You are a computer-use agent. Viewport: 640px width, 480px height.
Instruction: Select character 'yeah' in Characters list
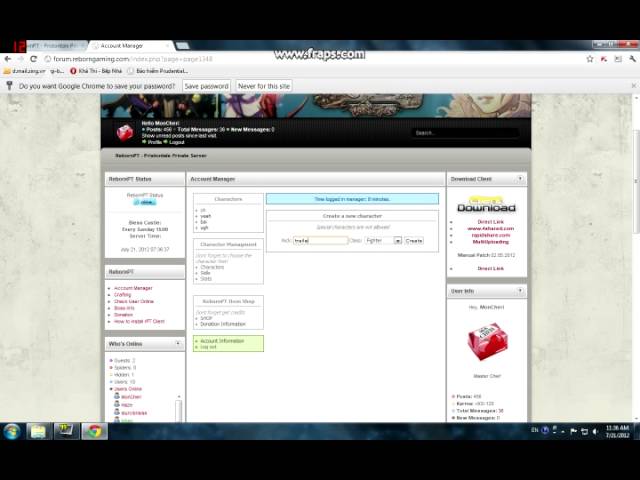coord(206,216)
